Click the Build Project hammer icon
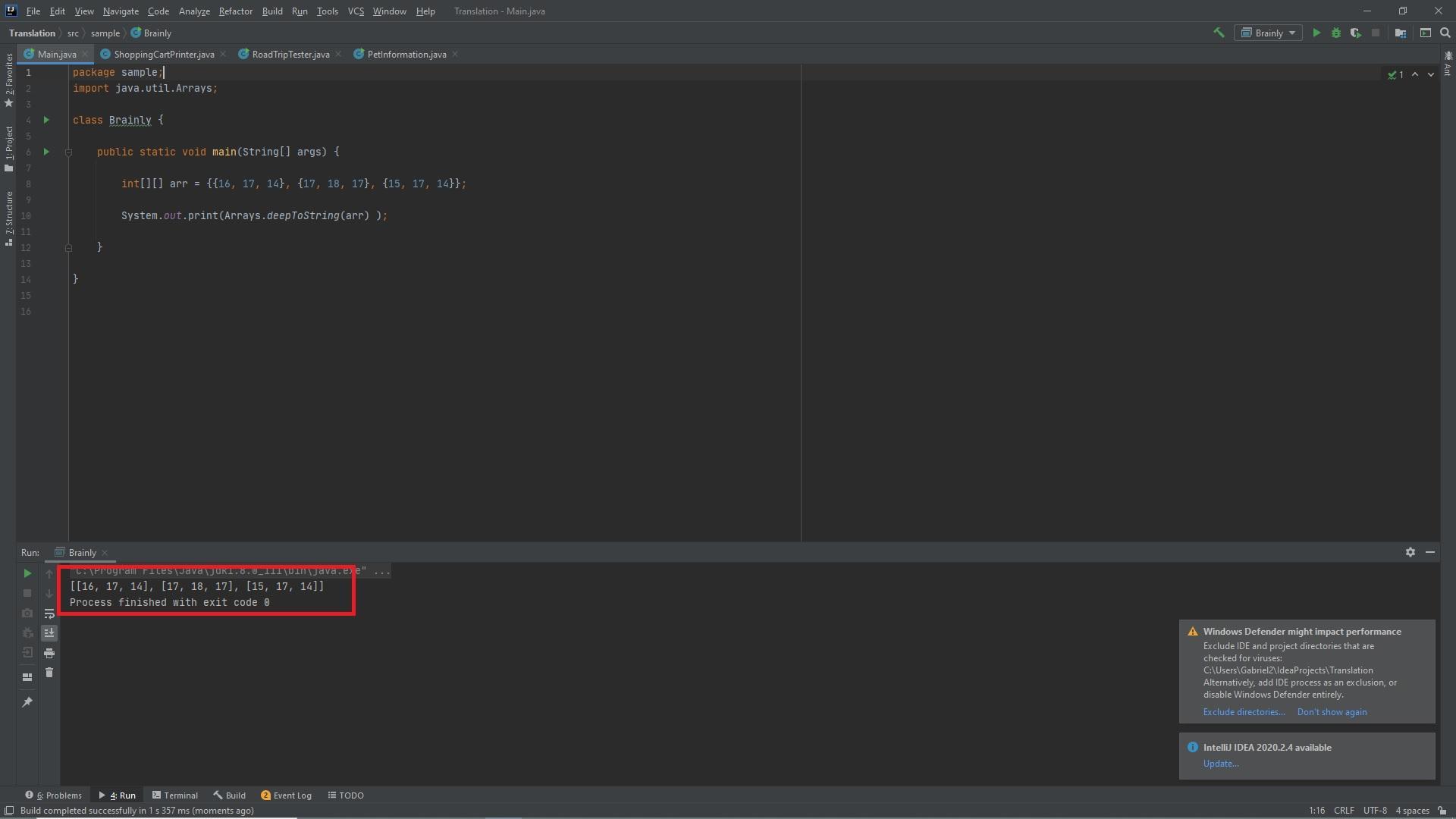The height and width of the screenshot is (819, 1456). pos(1219,33)
